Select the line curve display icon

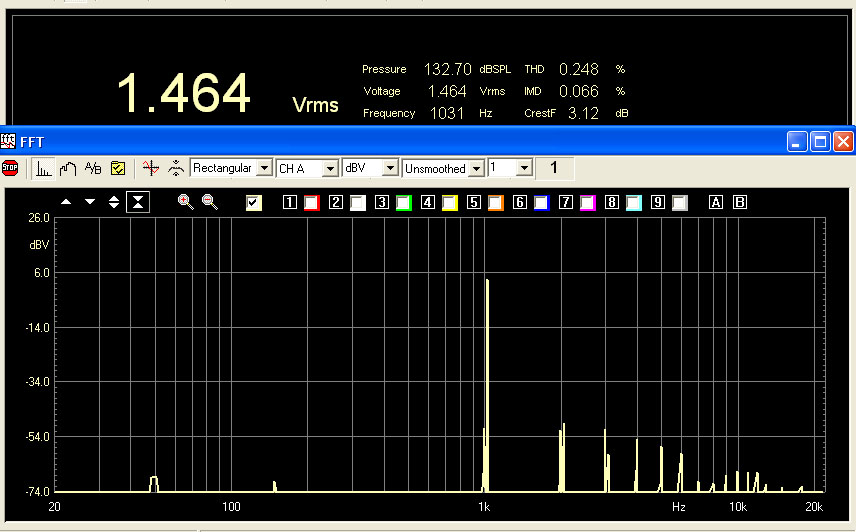(x=68, y=168)
